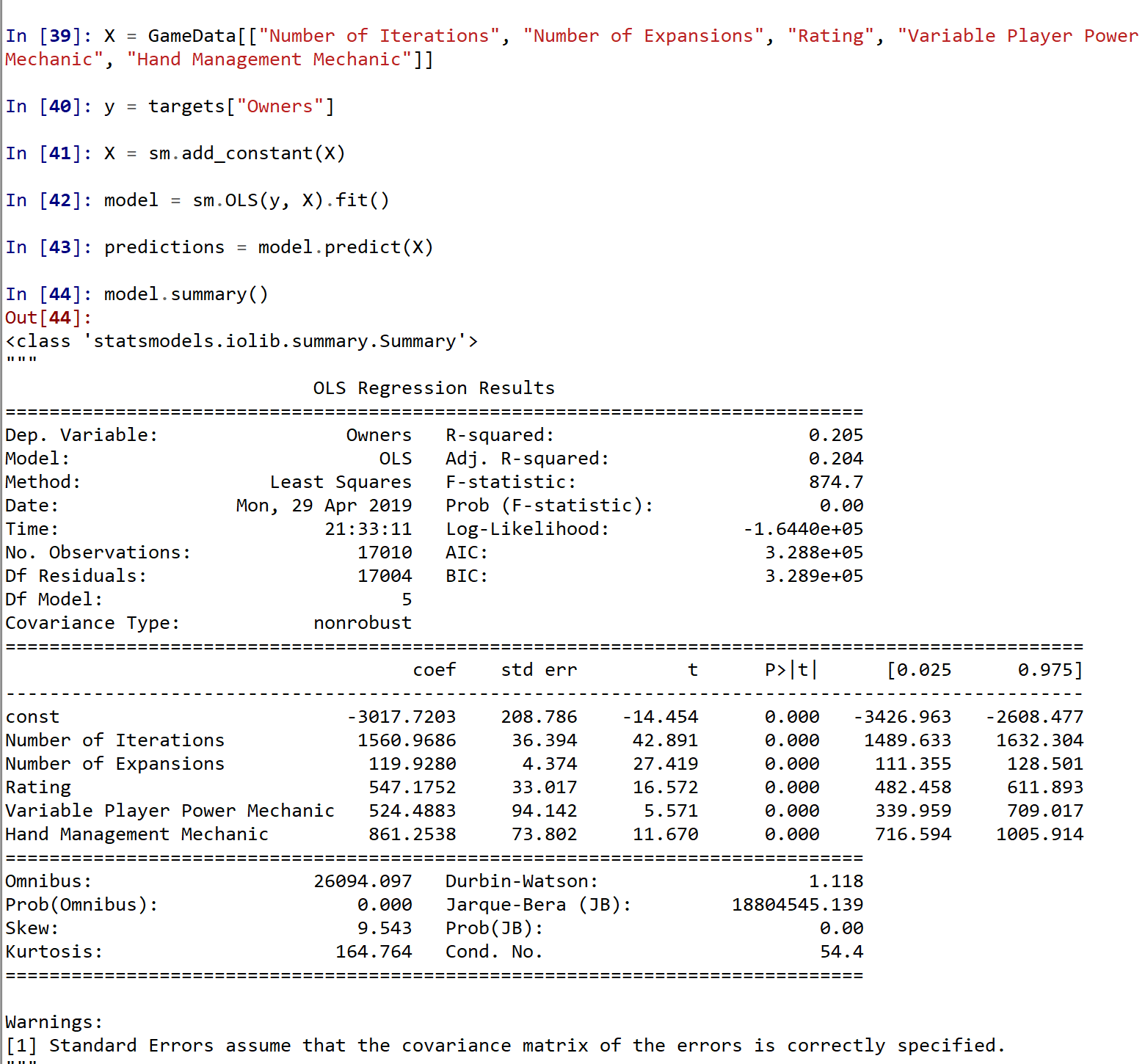The image size is (1145, 1064).
Task: Click the "Number of Expansions" row label
Action: pos(115,764)
